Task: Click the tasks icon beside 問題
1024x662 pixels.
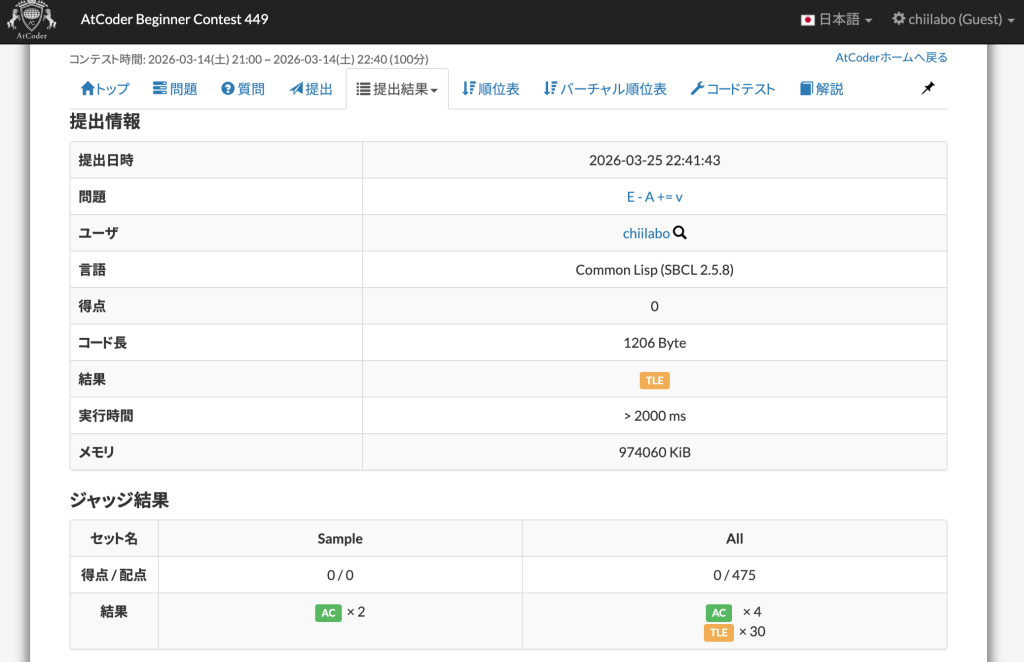Action: click(160, 88)
